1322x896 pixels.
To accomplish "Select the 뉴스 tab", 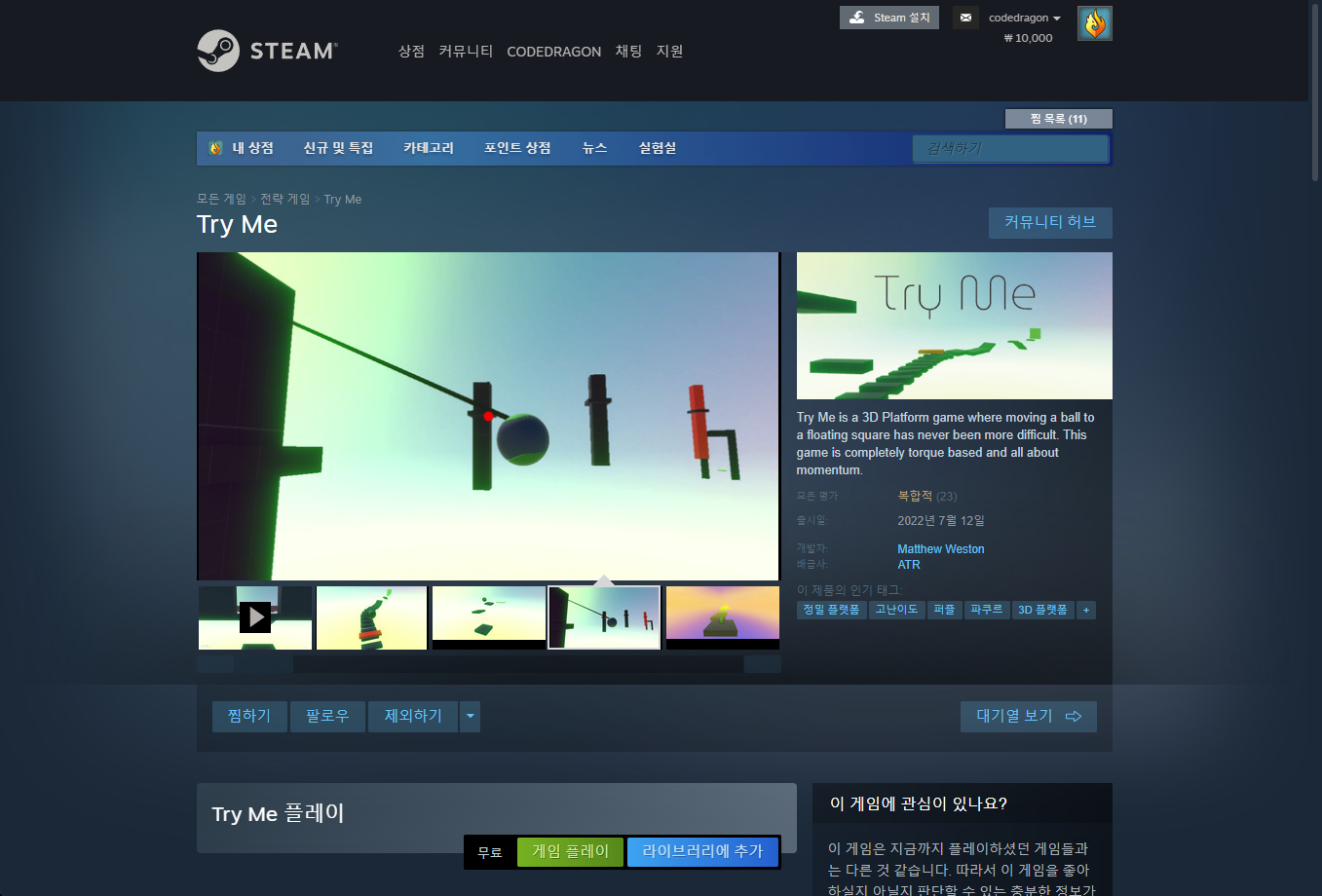I will tap(594, 148).
